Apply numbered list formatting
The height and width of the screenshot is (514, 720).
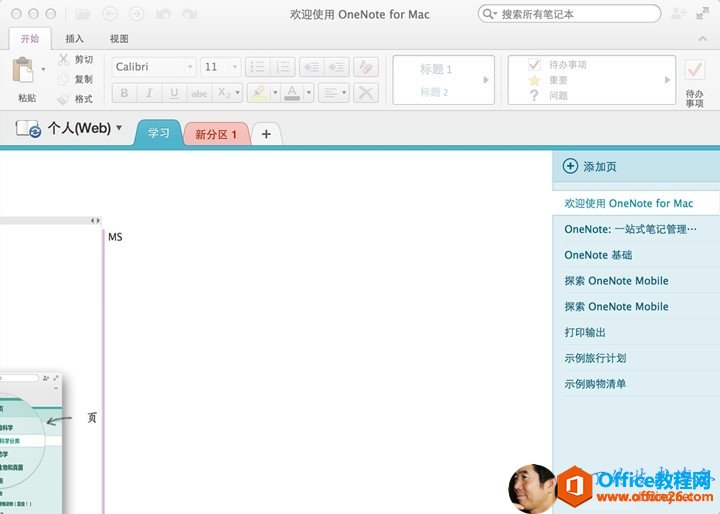[283, 67]
